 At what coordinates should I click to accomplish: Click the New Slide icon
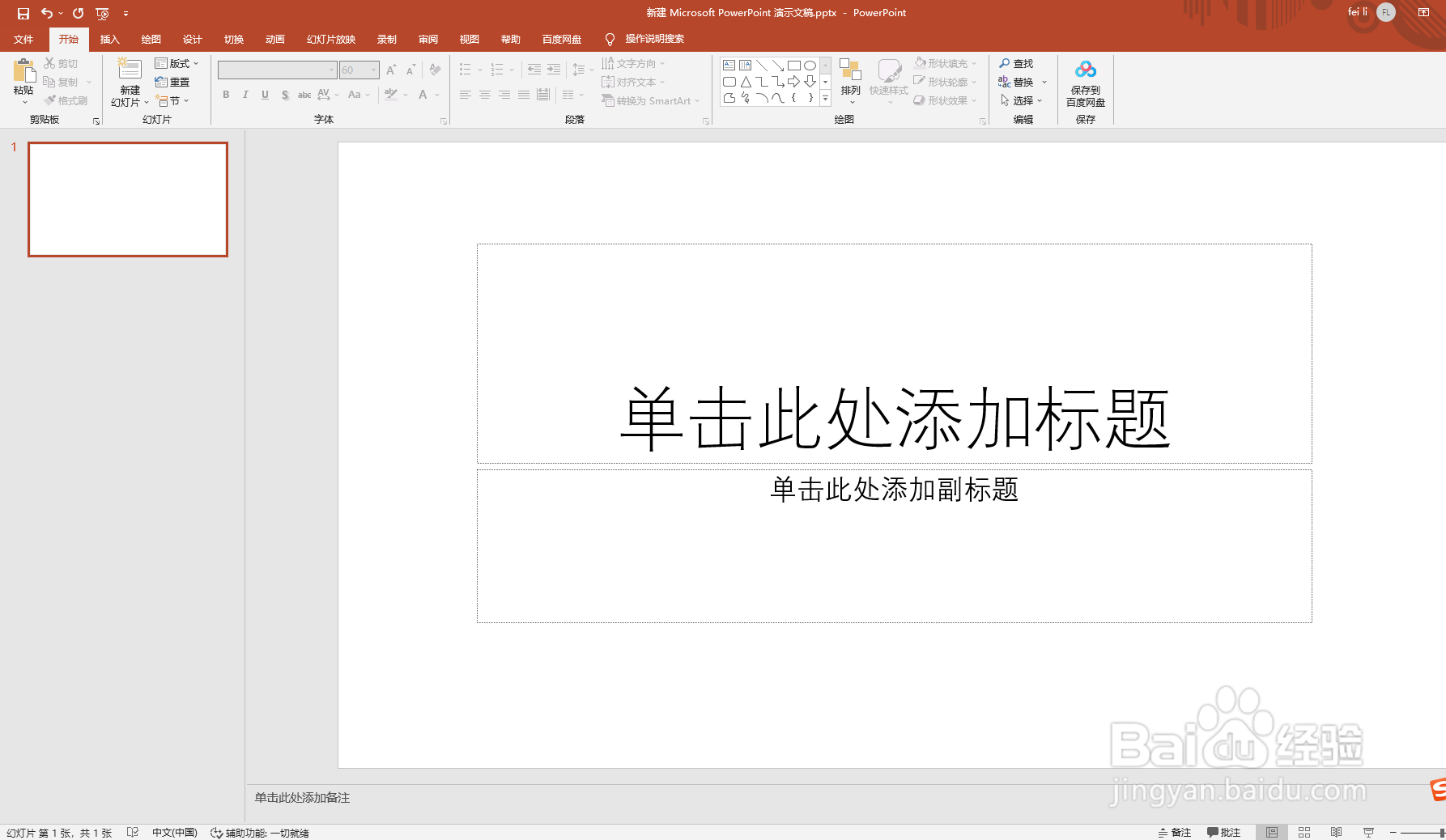pos(130,70)
